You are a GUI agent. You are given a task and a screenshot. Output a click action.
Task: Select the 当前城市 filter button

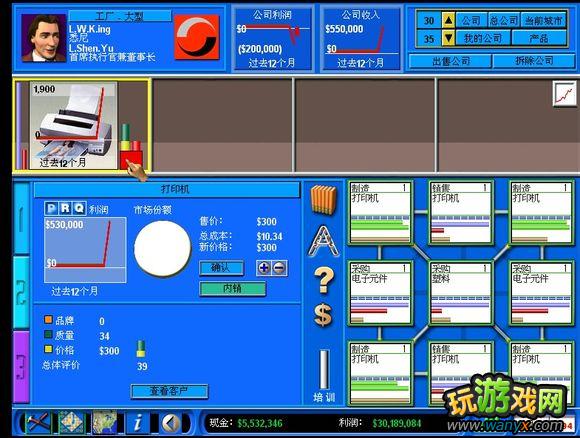click(543, 20)
